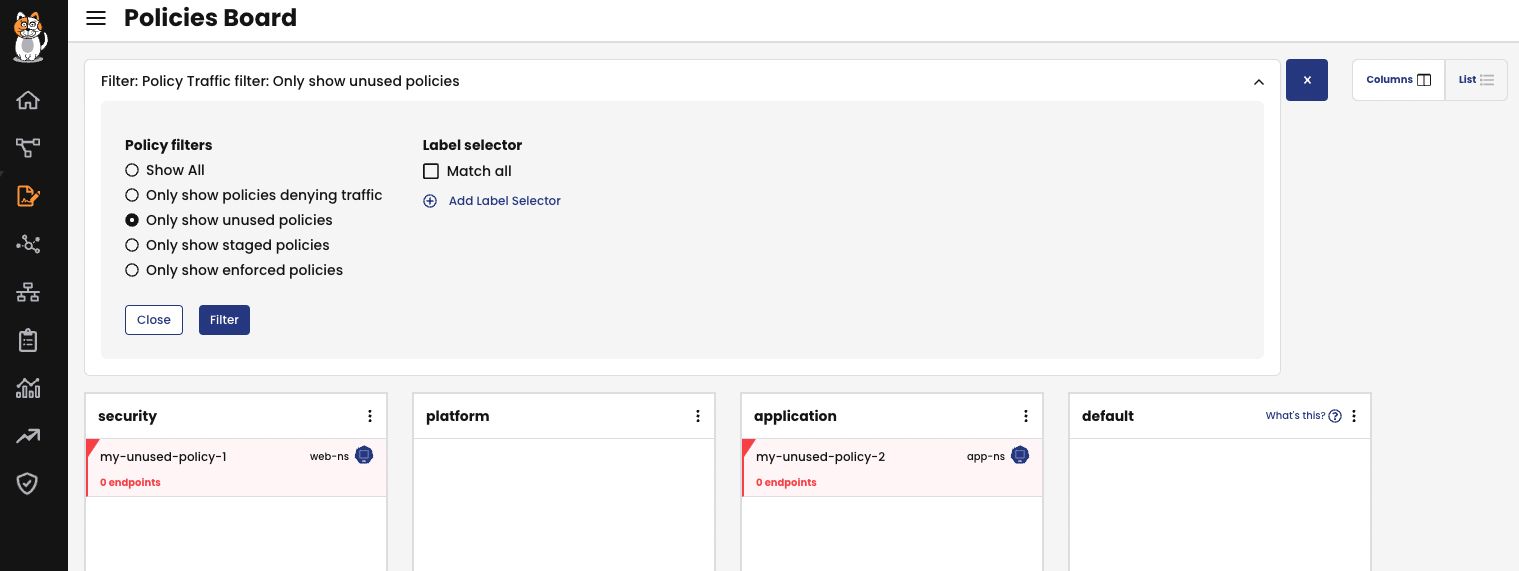Image resolution: width=1519 pixels, height=571 pixels.
Task: Open security tier options menu
Action: tap(370, 416)
